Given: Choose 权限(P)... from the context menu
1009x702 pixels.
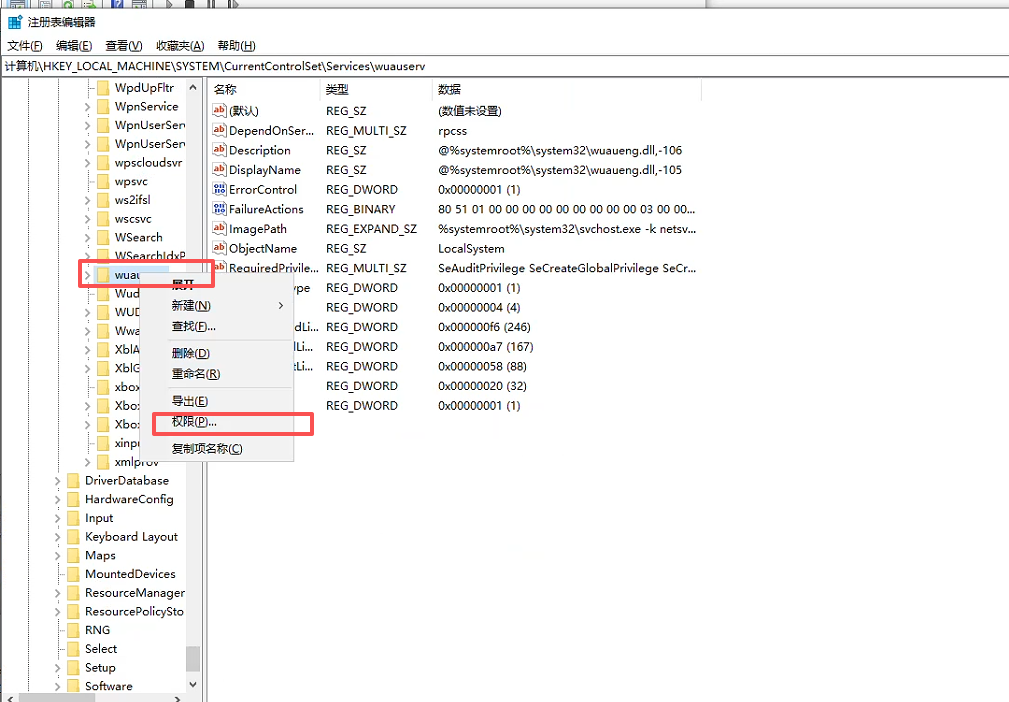Looking at the screenshot, I should pyautogui.click(x=194, y=422).
